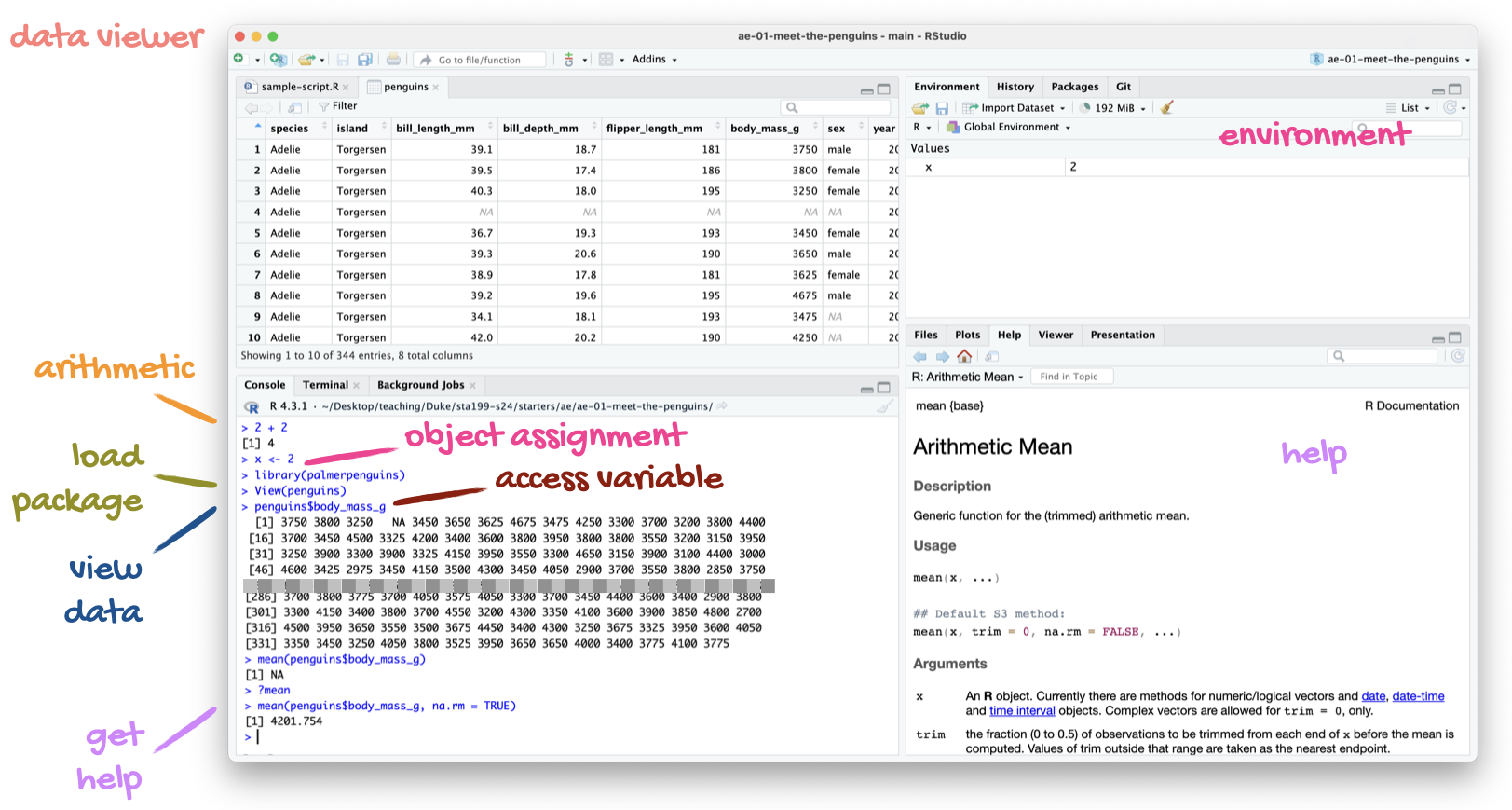
Task: Sort the table by the species column
Action: [x=290, y=129]
